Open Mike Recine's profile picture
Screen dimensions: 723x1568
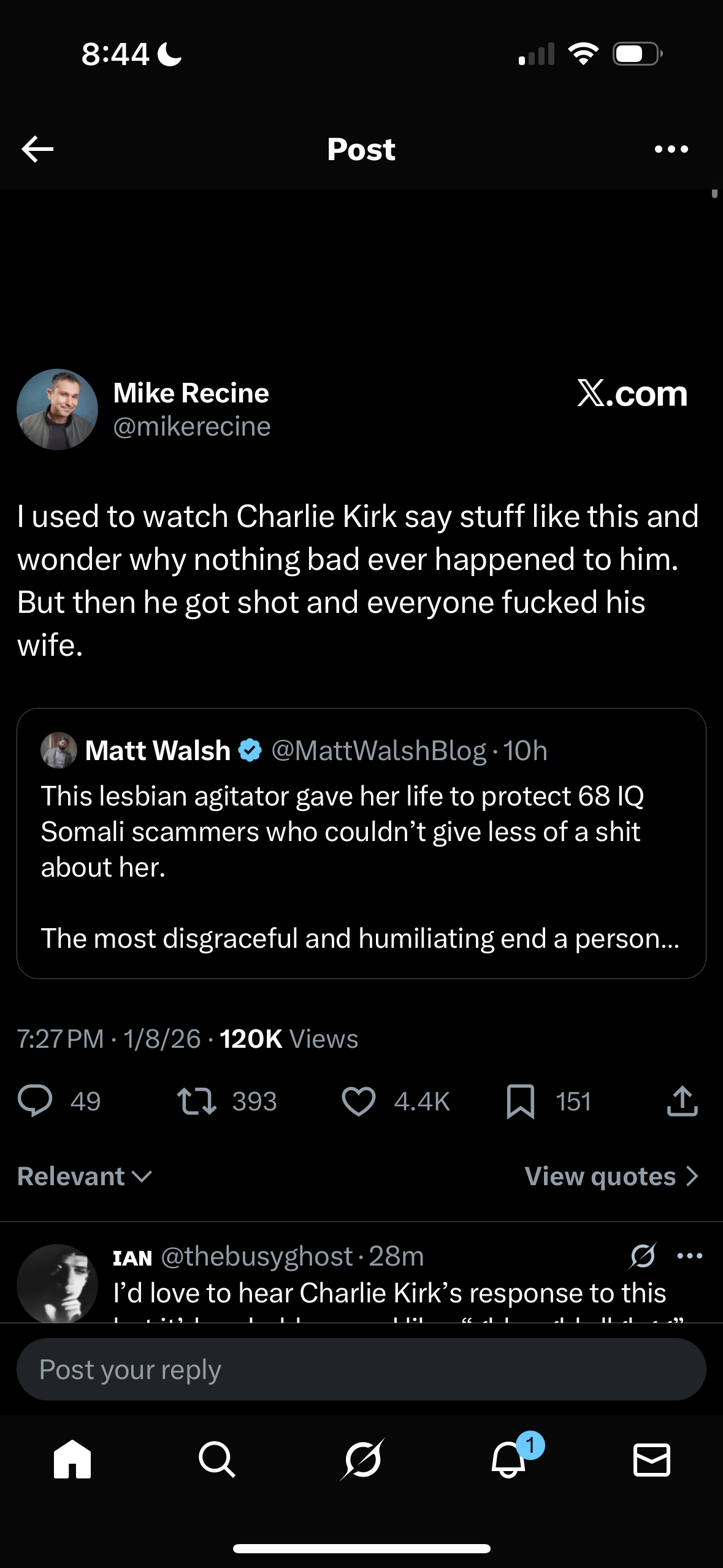[58, 409]
